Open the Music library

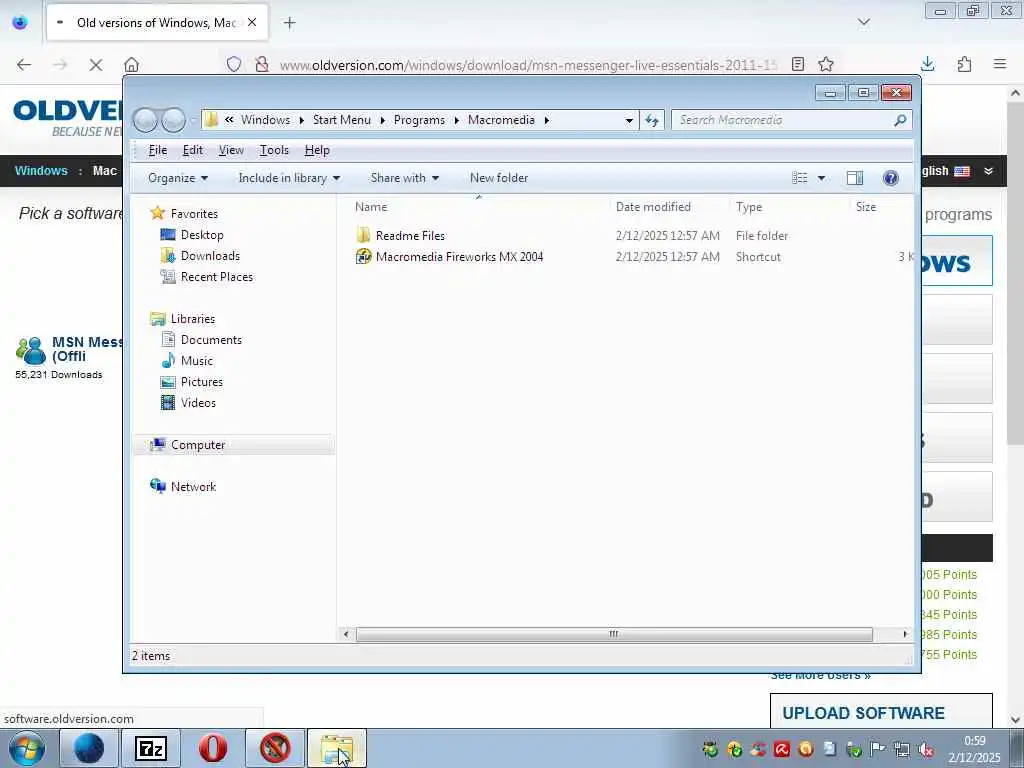pos(197,360)
